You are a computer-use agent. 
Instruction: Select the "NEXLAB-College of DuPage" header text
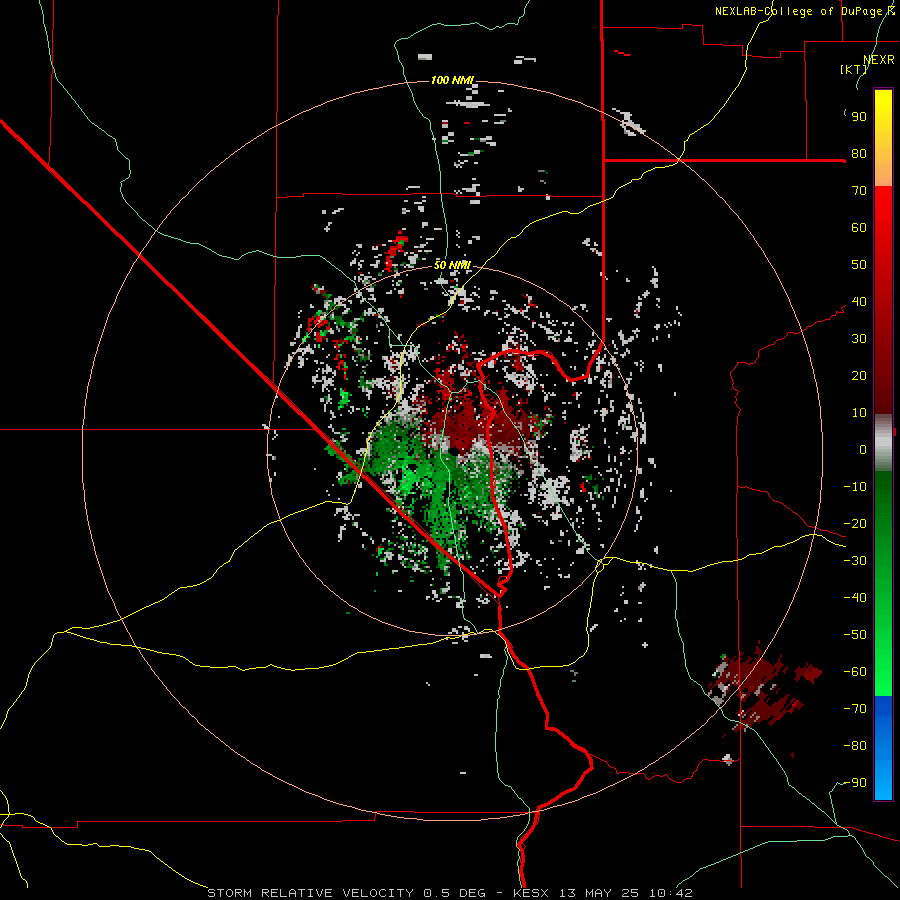798,11
